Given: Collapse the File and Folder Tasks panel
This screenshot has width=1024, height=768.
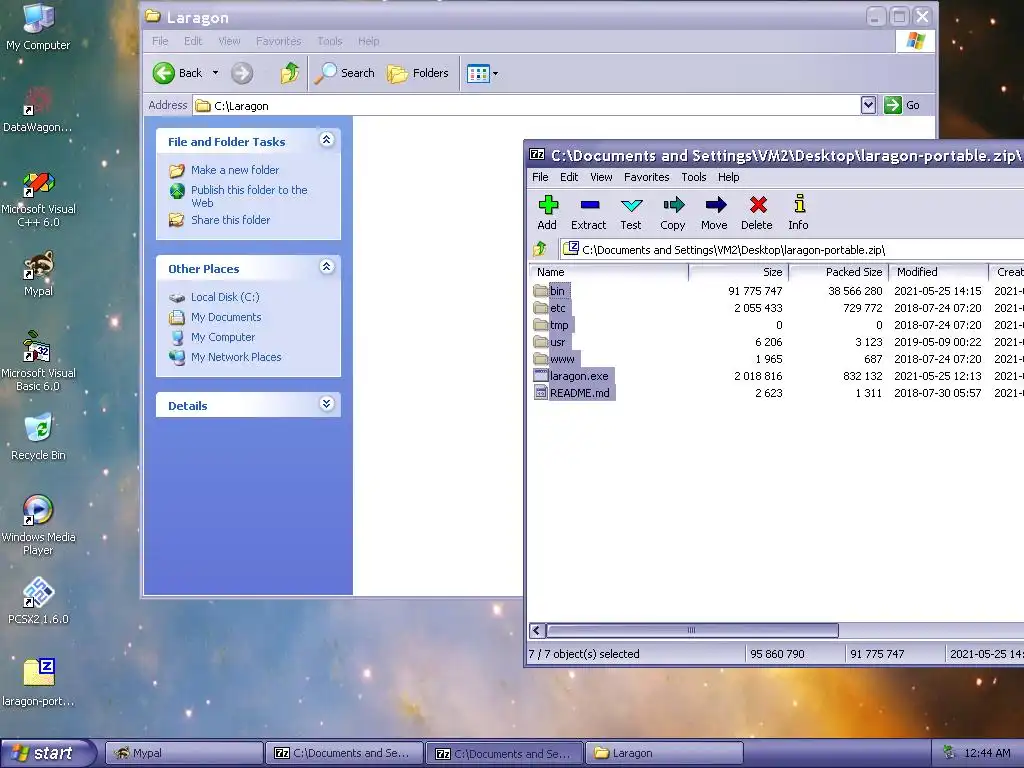Looking at the screenshot, I should click(x=327, y=140).
